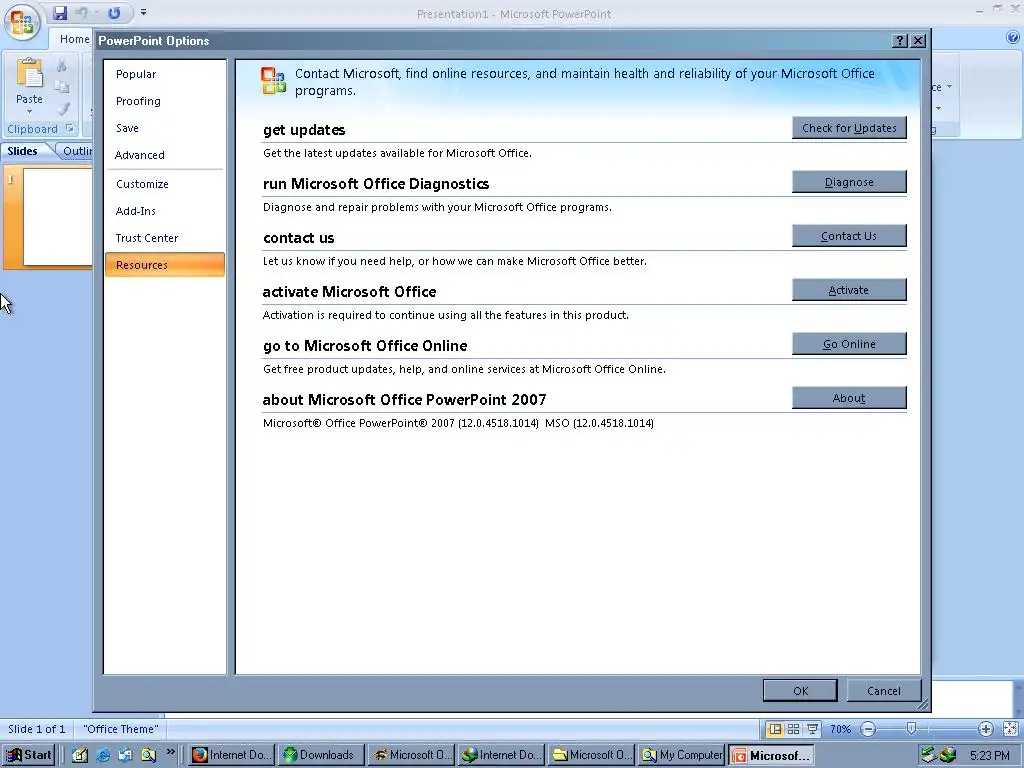This screenshot has height=768, width=1024.
Task: Open the Save options category
Action: pyautogui.click(x=165, y=128)
